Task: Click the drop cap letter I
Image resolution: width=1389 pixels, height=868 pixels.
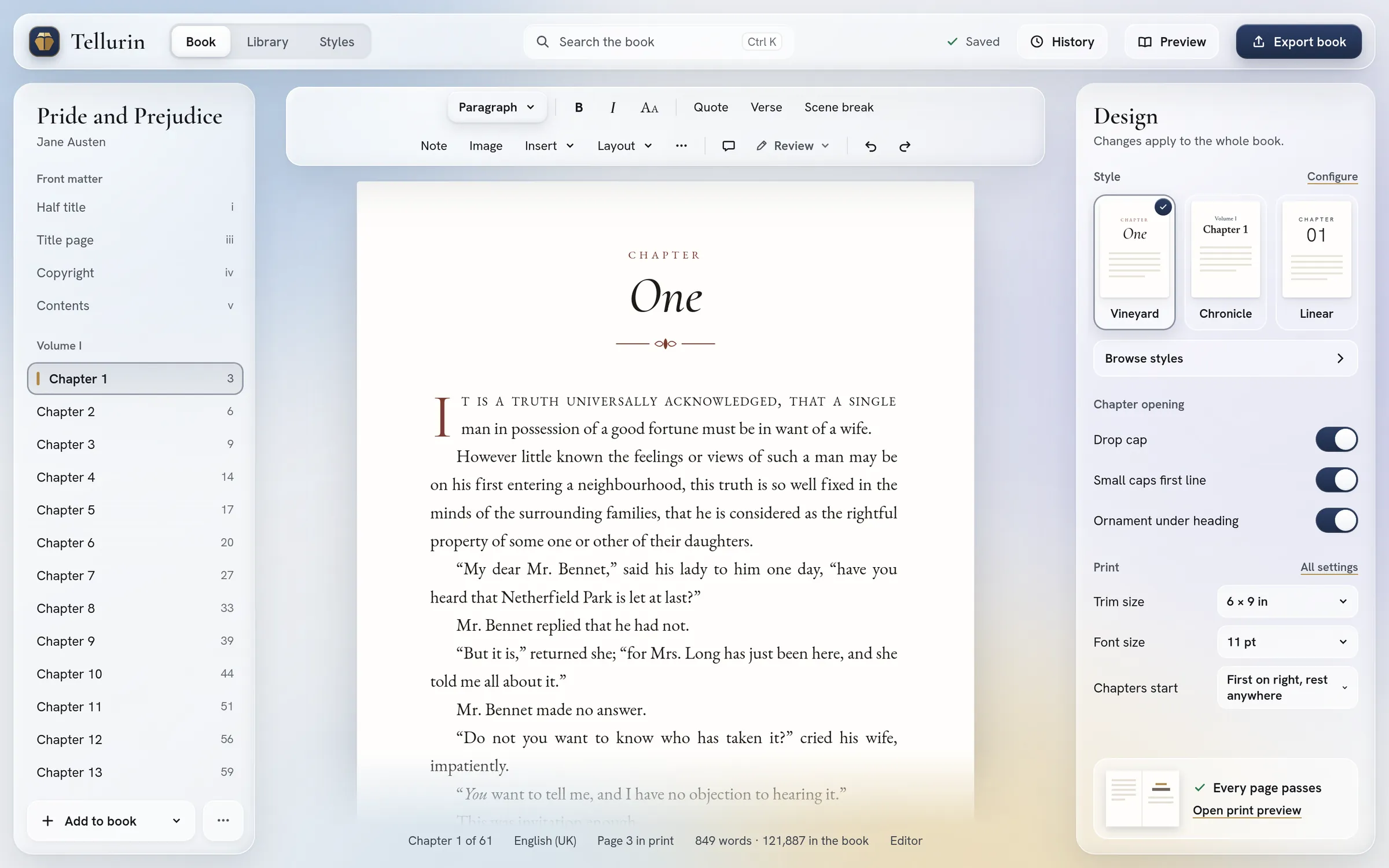Action: [x=442, y=416]
